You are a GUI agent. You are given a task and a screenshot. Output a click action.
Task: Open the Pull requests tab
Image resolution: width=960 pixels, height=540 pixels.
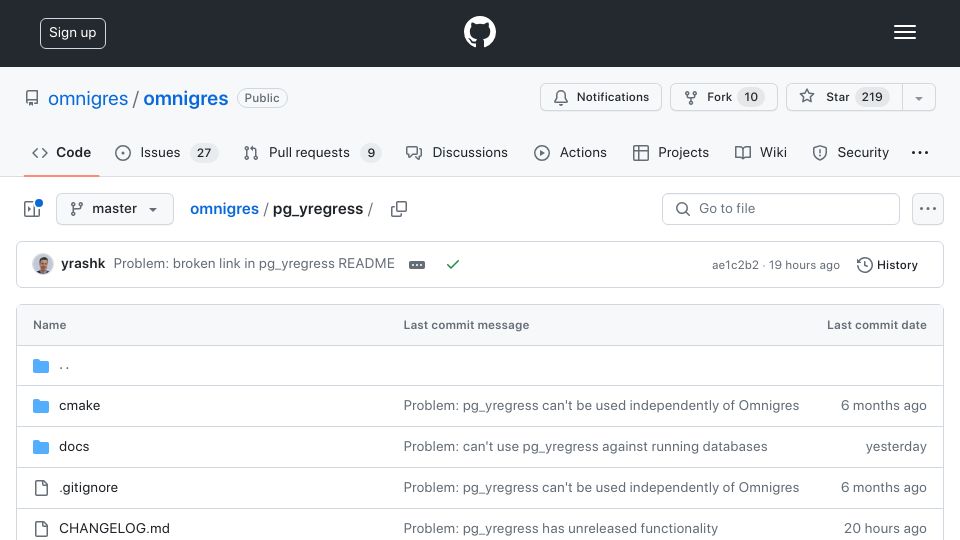312,152
